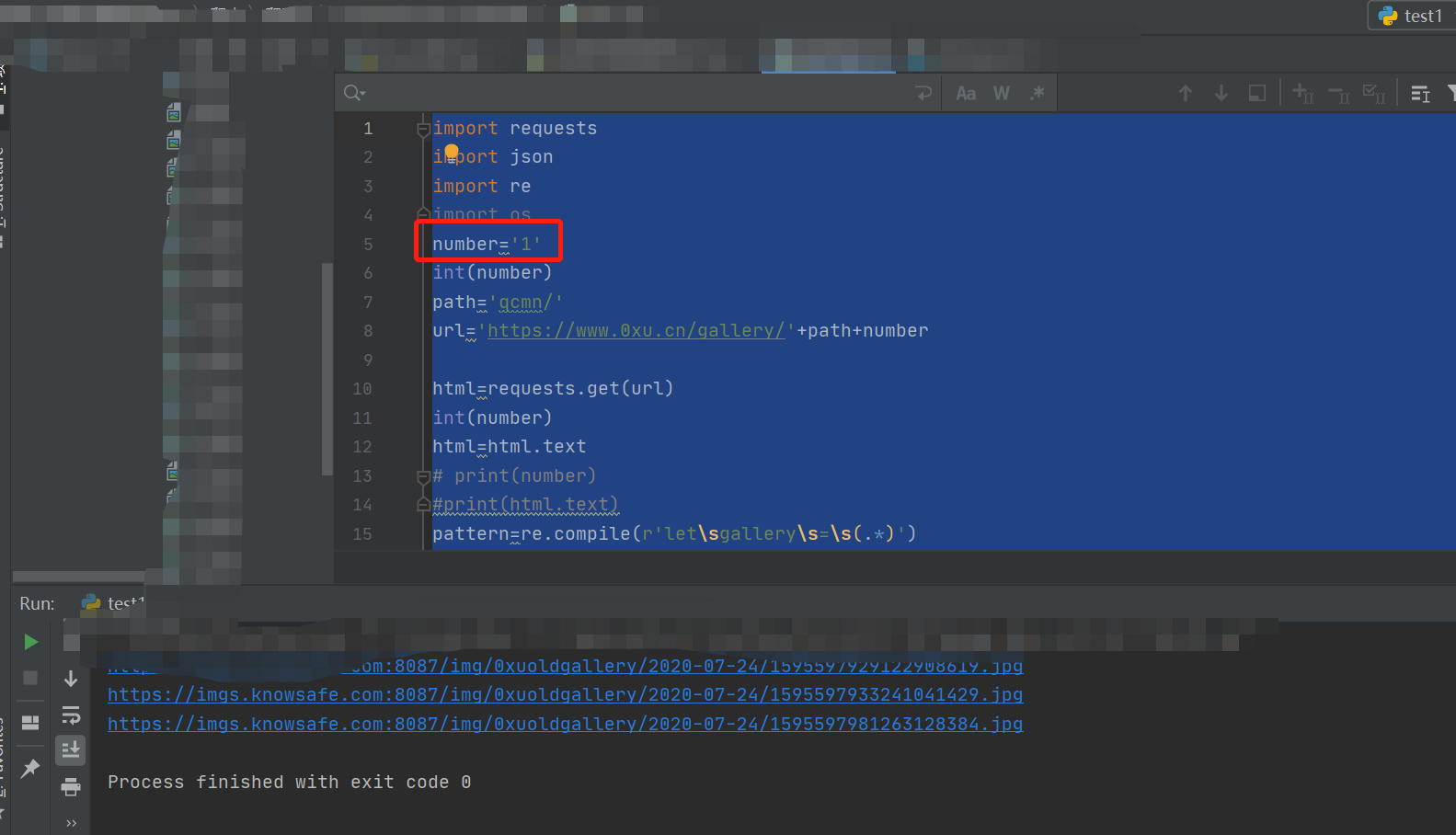Select all occurrences with checkmark icon
This screenshot has width=1456, height=835.
click(x=1374, y=93)
